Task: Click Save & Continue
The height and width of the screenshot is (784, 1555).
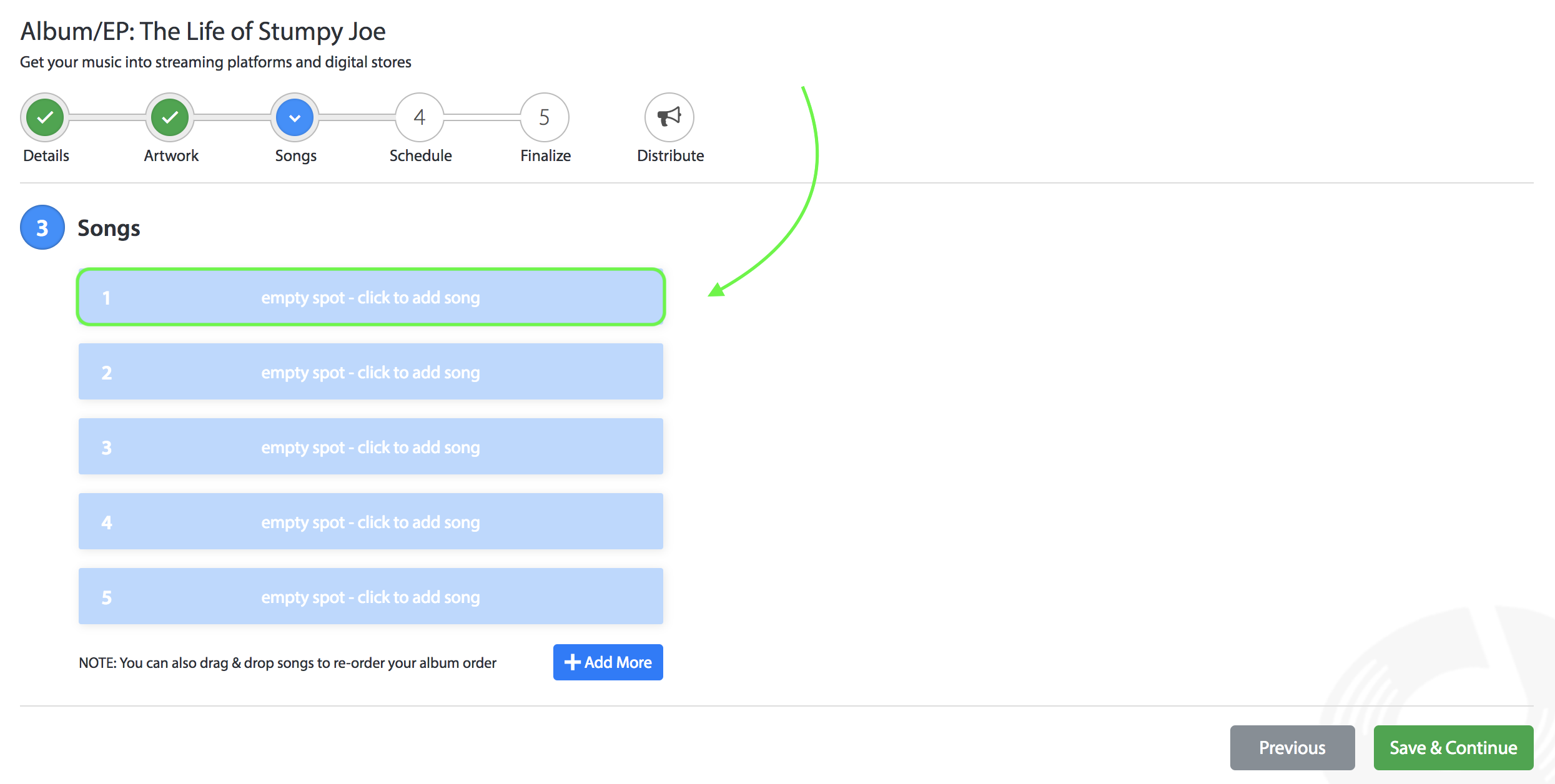Action: point(1454,748)
